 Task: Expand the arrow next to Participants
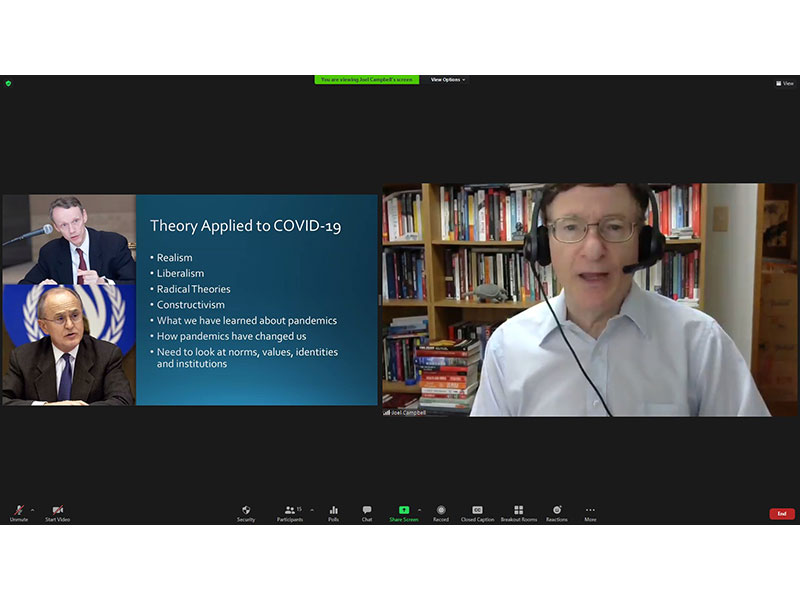tap(312, 509)
